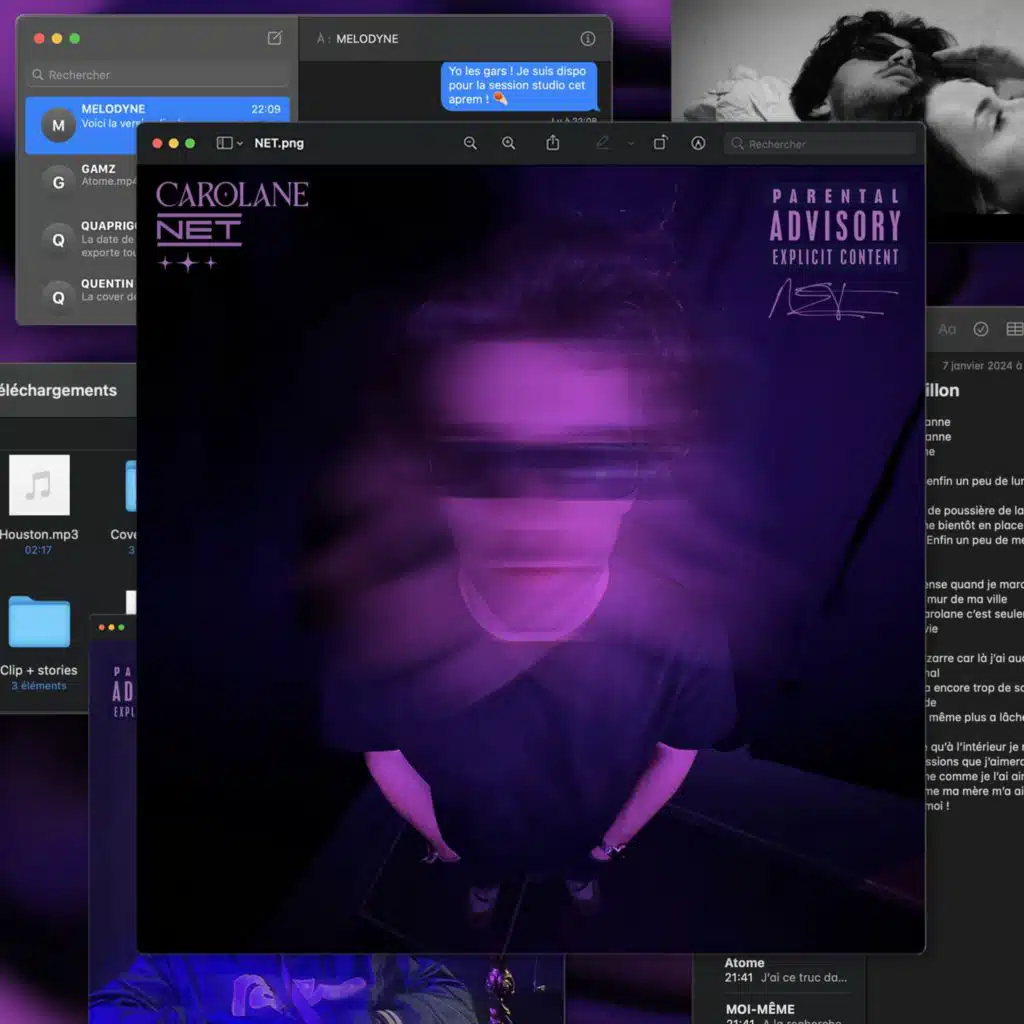Rotate the NET.png image

point(660,144)
